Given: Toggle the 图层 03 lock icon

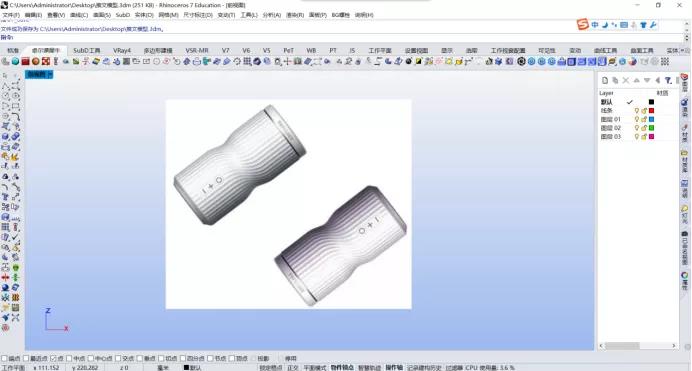Looking at the screenshot, I should [644, 136].
